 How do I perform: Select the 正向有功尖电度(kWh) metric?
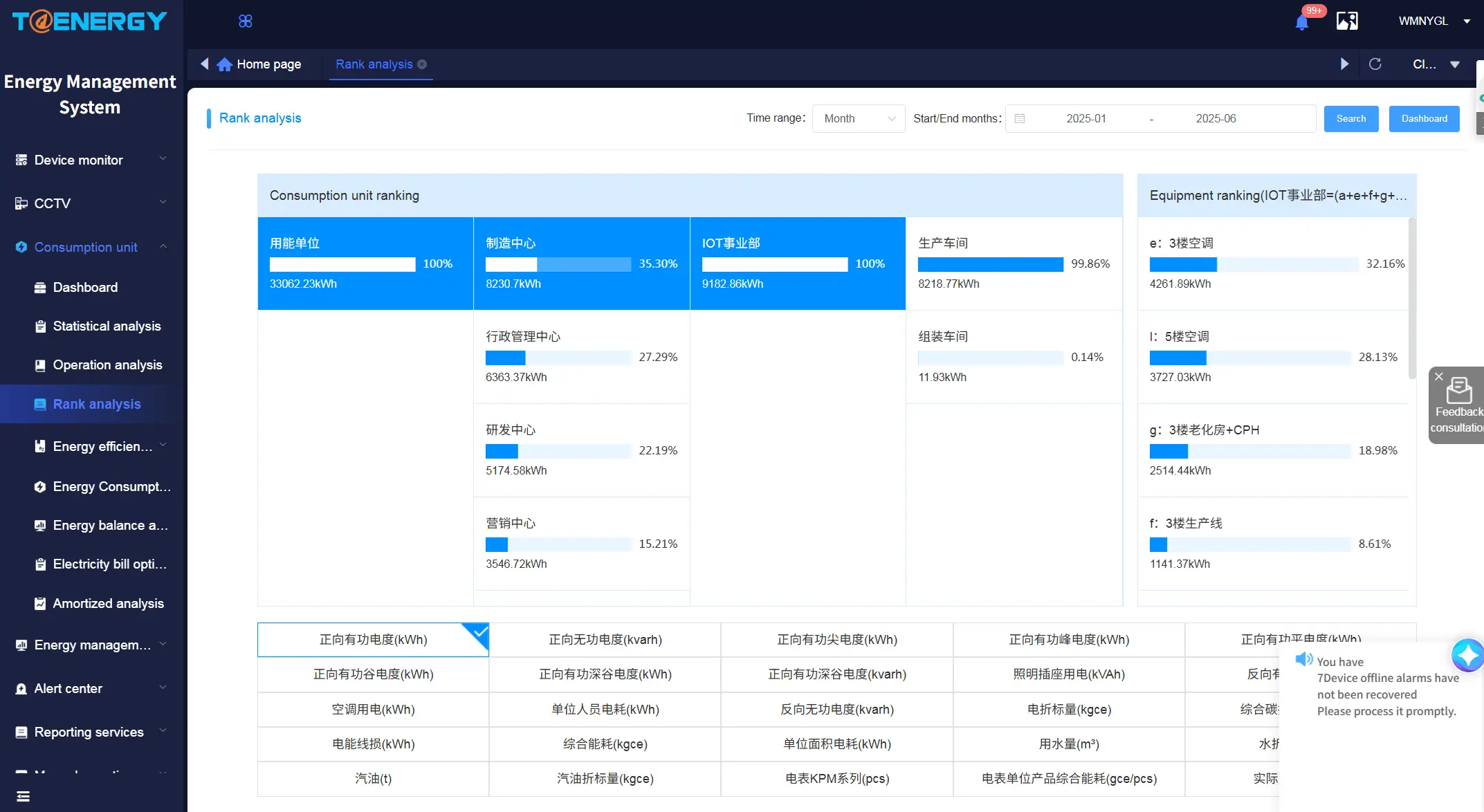(836, 640)
